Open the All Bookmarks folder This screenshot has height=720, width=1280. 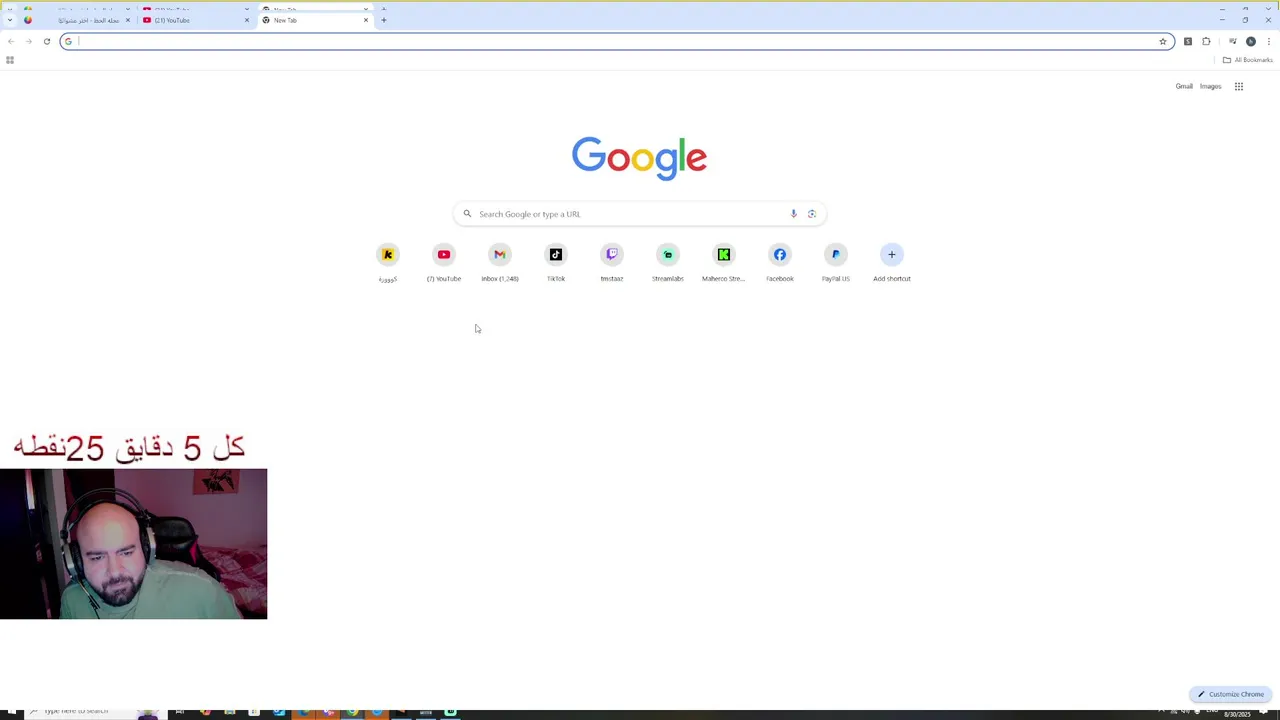pos(1247,60)
